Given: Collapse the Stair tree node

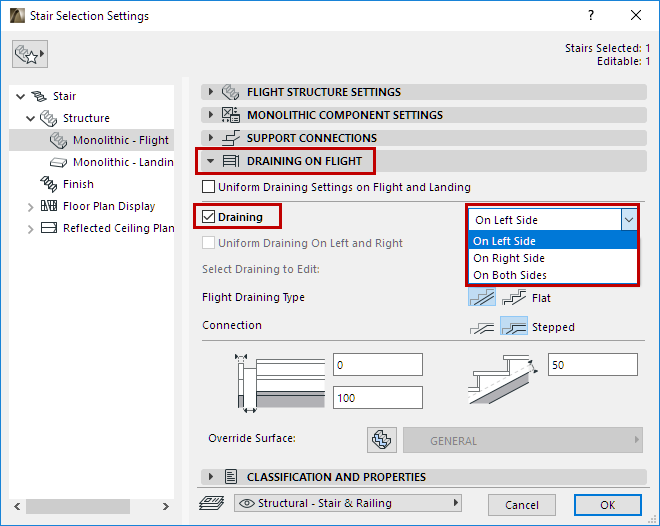Looking at the screenshot, I should [x=20, y=96].
